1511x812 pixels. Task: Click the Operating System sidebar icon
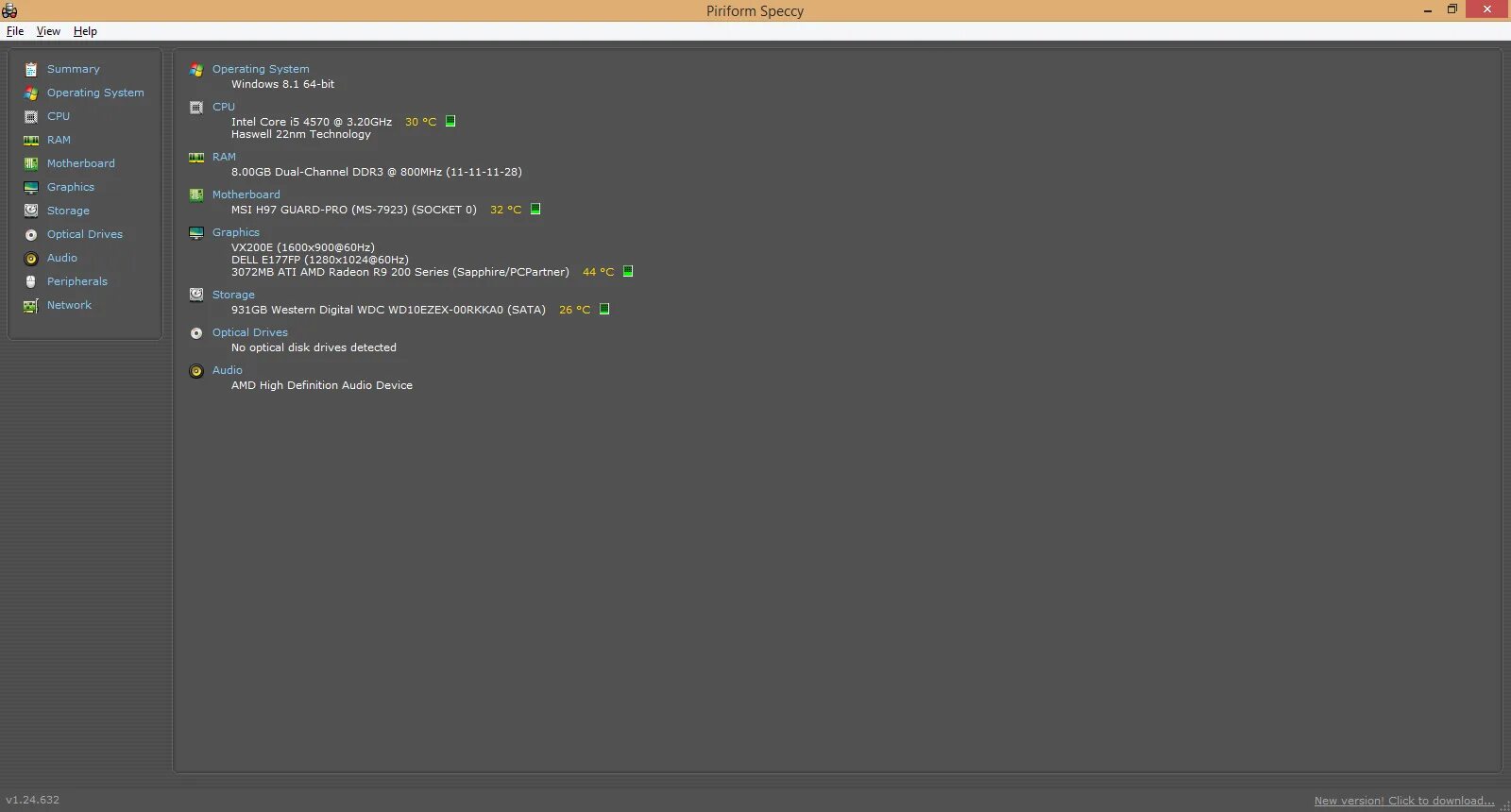click(31, 93)
